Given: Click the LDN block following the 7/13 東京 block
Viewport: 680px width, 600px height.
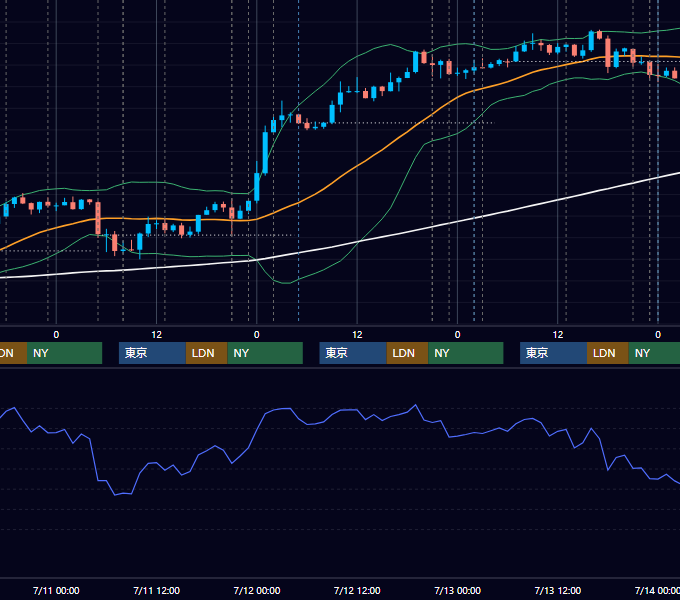Looking at the screenshot, I should point(608,353).
